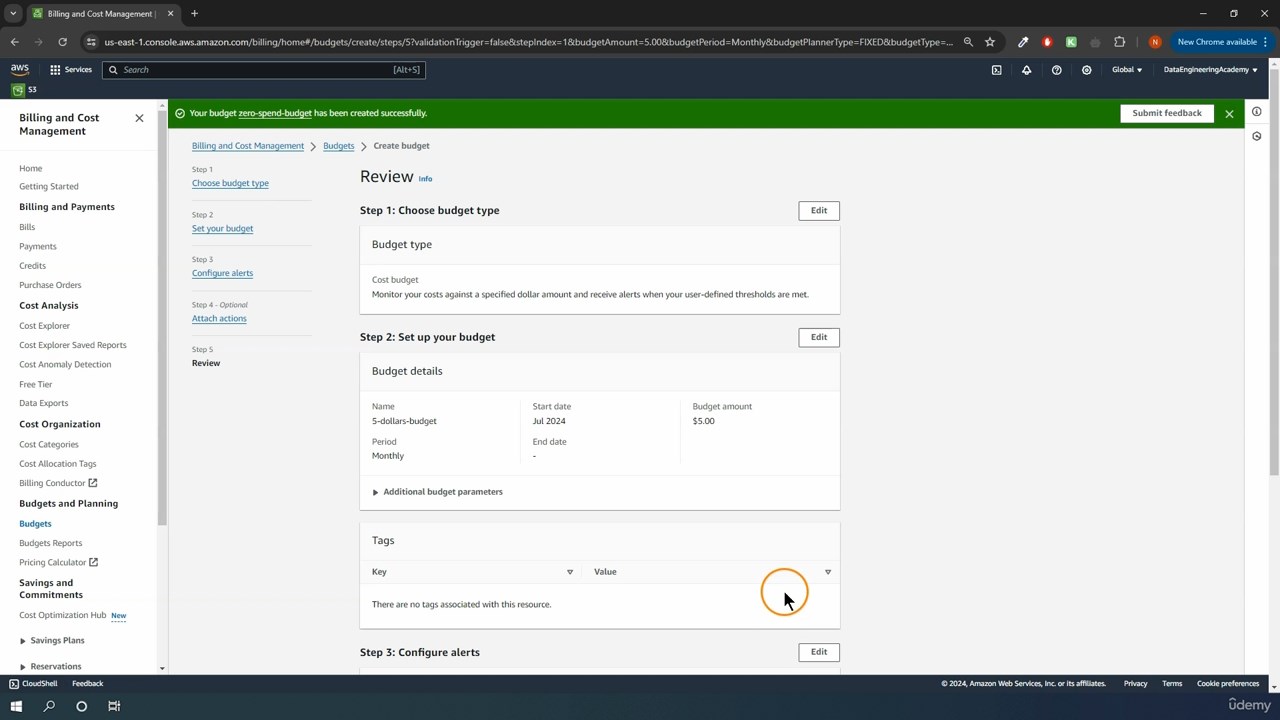This screenshot has height=720, width=1280.
Task: Open console settings gear icon
Action: point(1086,70)
